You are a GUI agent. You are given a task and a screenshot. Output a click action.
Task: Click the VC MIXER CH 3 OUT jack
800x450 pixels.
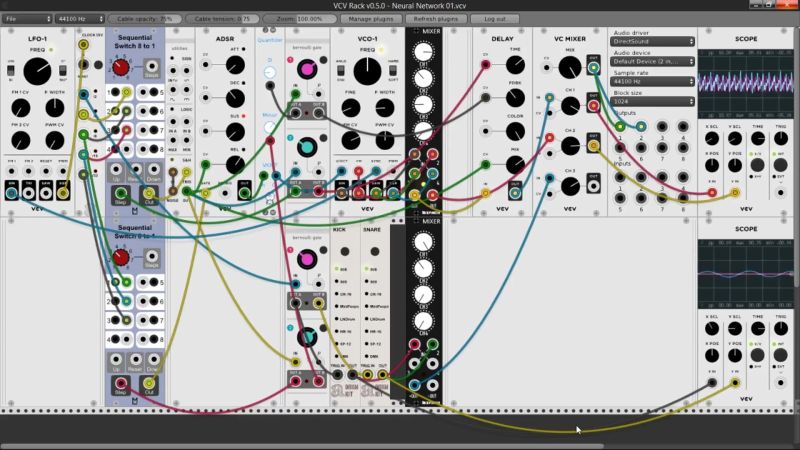tap(593, 186)
